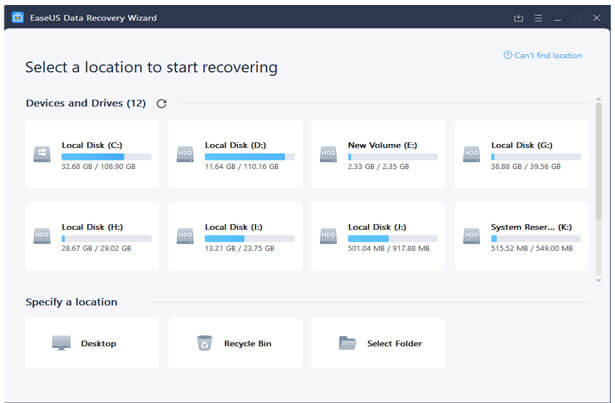Select the New Volume (E:) label
The height and width of the screenshot is (403, 615).
[382, 145]
